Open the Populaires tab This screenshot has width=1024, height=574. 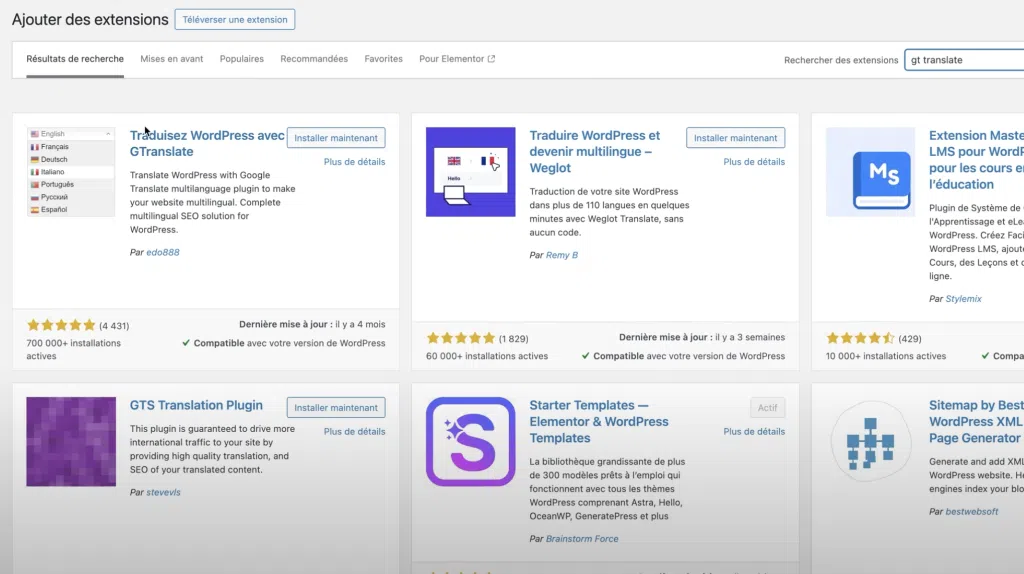click(x=242, y=59)
